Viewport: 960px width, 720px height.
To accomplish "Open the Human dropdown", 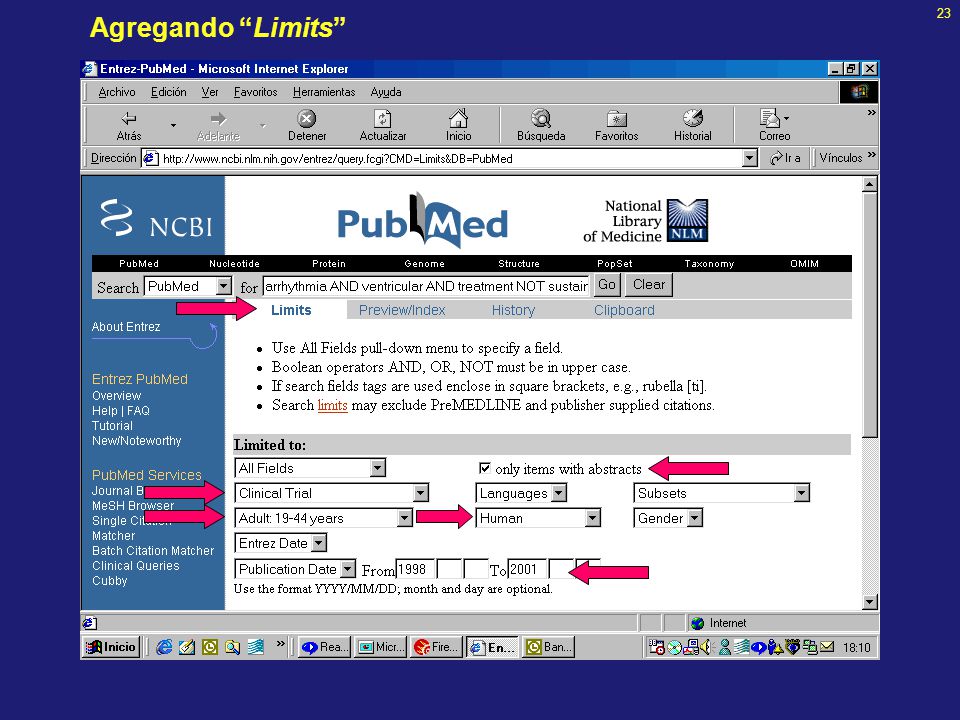I will tap(538, 519).
